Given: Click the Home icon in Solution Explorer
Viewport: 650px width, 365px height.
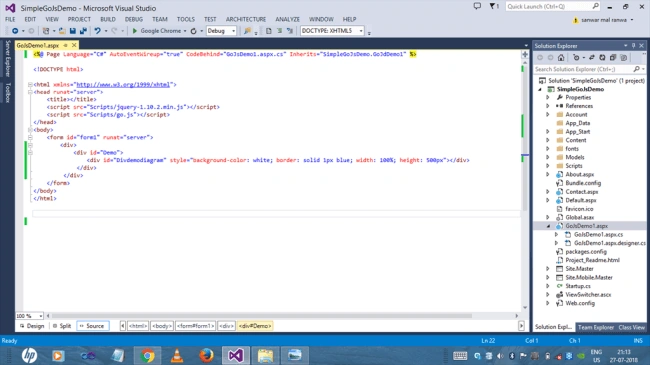Looking at the screenshot, I should (561, 58).
